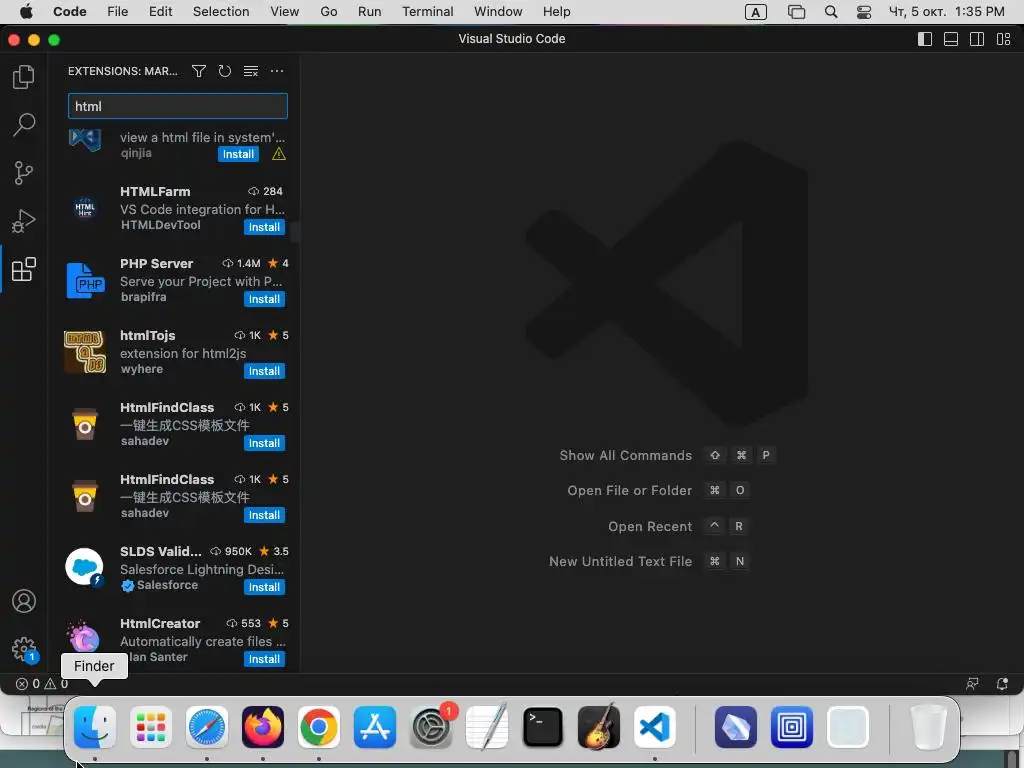Open Run and Debug view
Viewport: 1024px width, 768px height.
pyautogui.click(x=24, y=221)
